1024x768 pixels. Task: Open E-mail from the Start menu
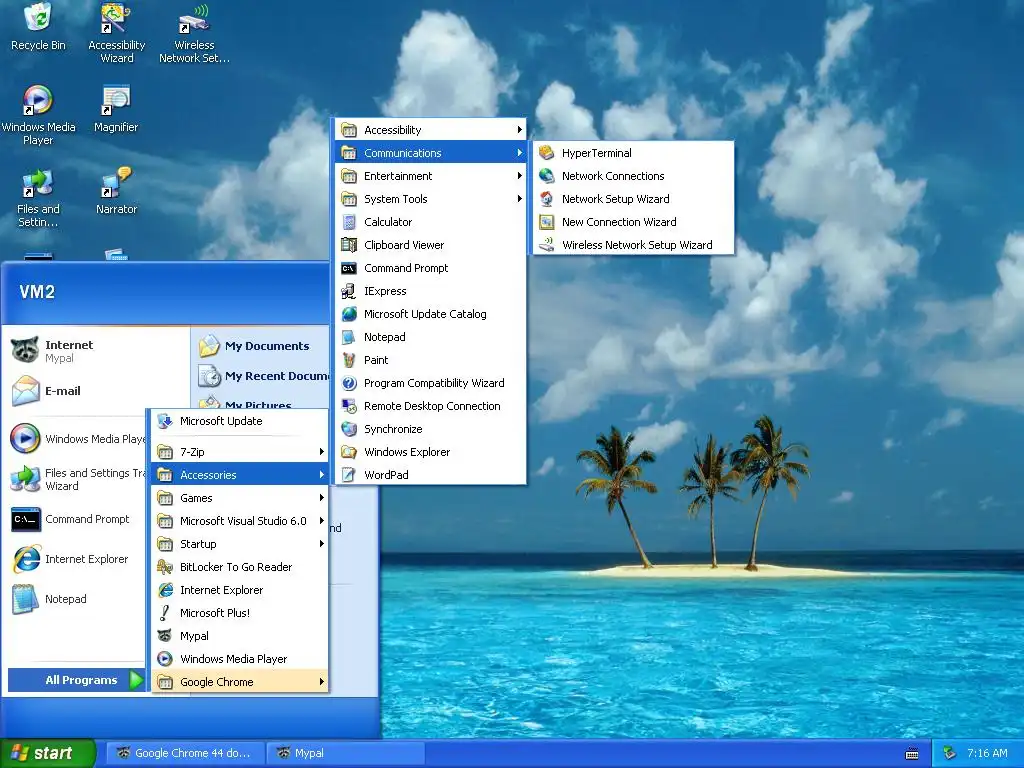coord(95,391)
